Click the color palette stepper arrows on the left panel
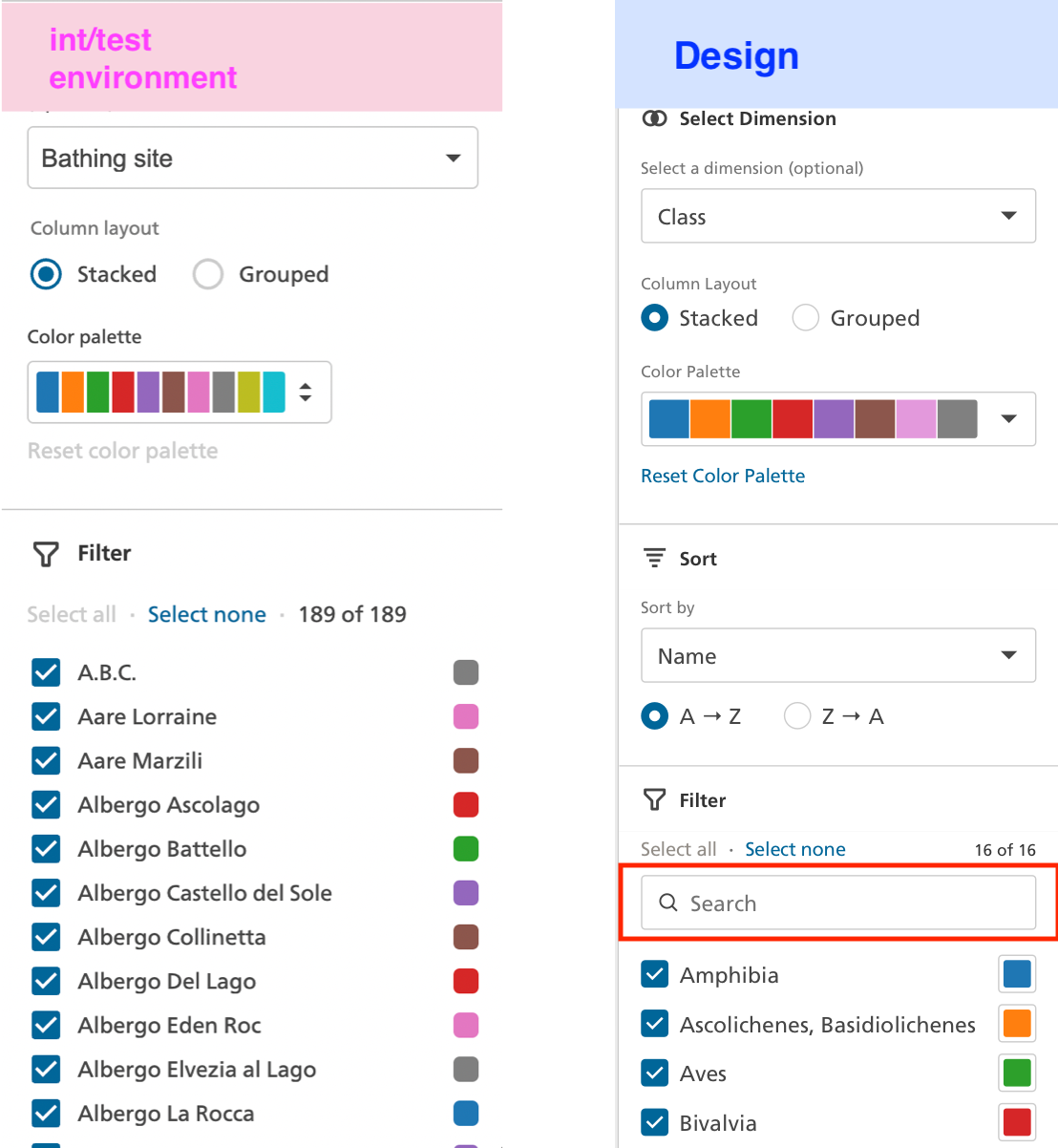Viewport: 1058px width, 1148px height. 306,392
